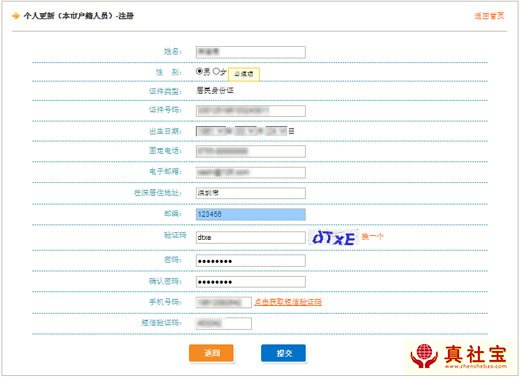
Task: Focus the 密码 password field
Action: 251,261
